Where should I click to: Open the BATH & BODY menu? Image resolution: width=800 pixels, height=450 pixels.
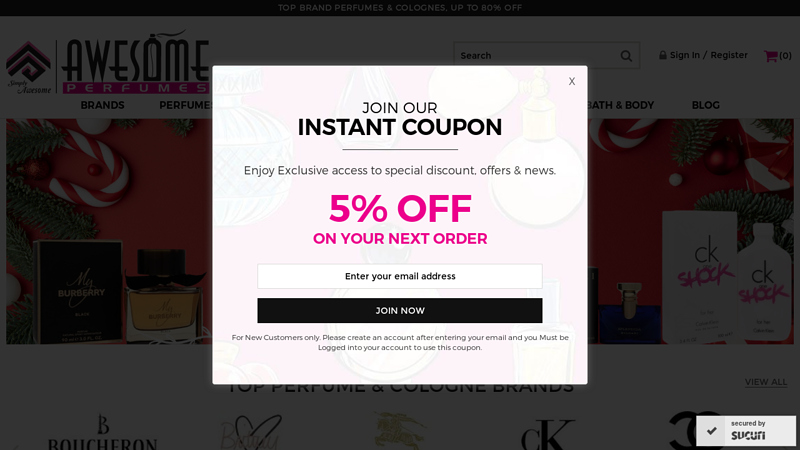620,105
